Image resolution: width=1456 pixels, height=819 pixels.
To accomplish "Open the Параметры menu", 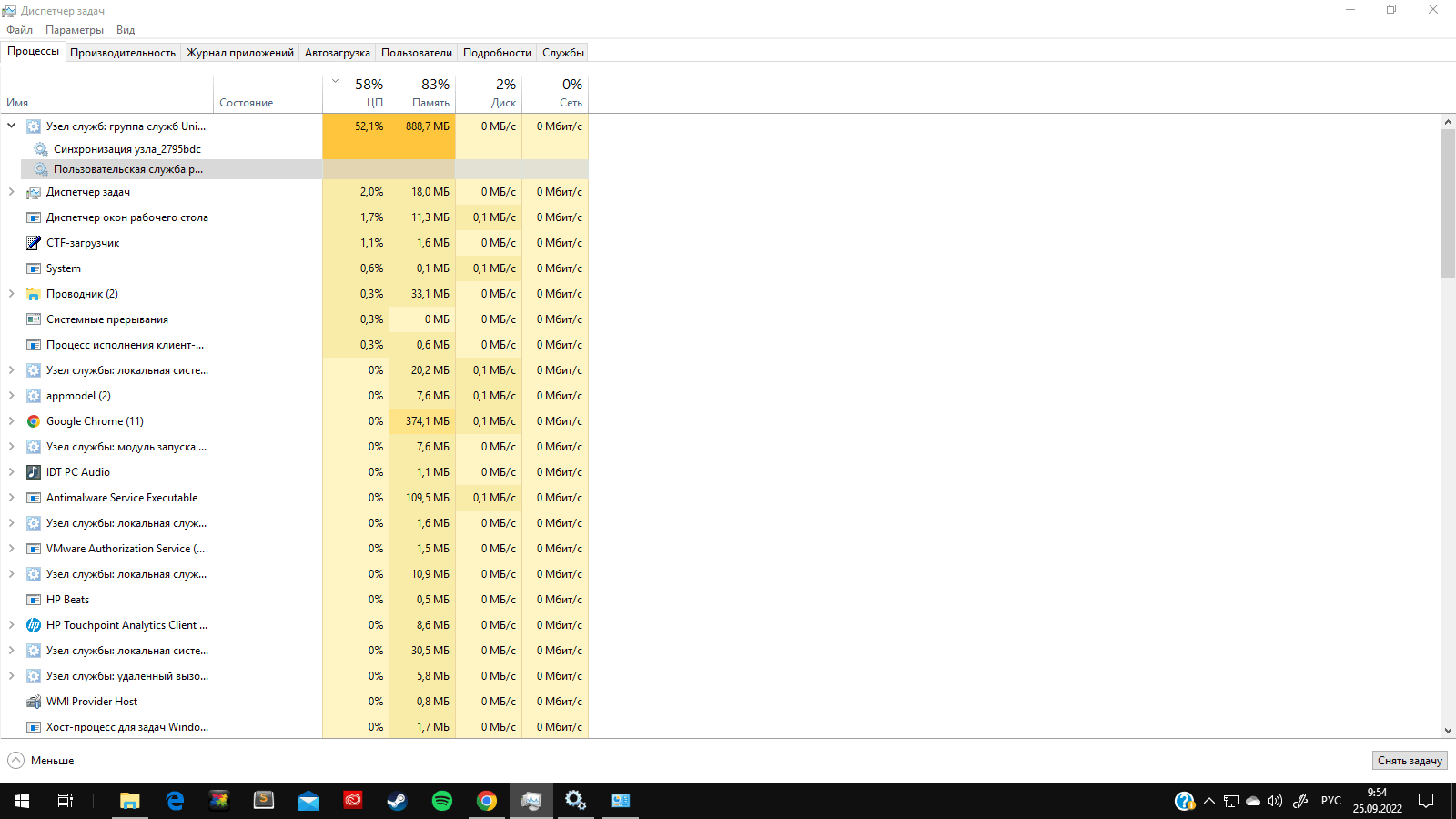I will [75, 30].
